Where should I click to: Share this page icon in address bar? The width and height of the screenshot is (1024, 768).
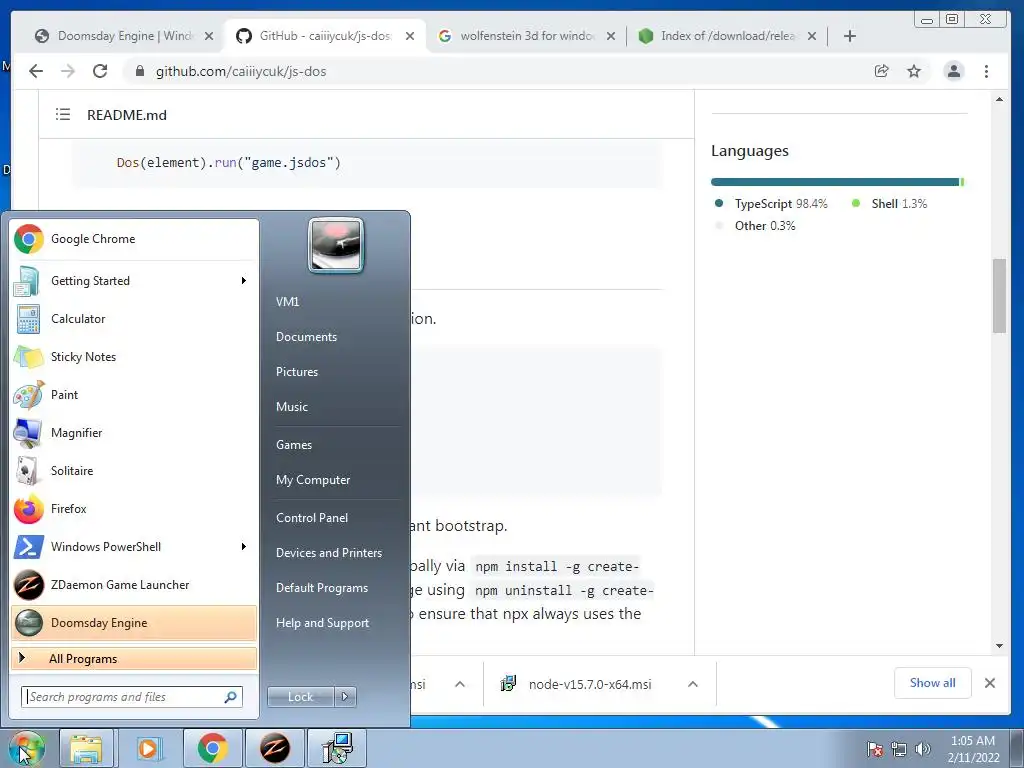pyautogui.click(x=882, y=71)
